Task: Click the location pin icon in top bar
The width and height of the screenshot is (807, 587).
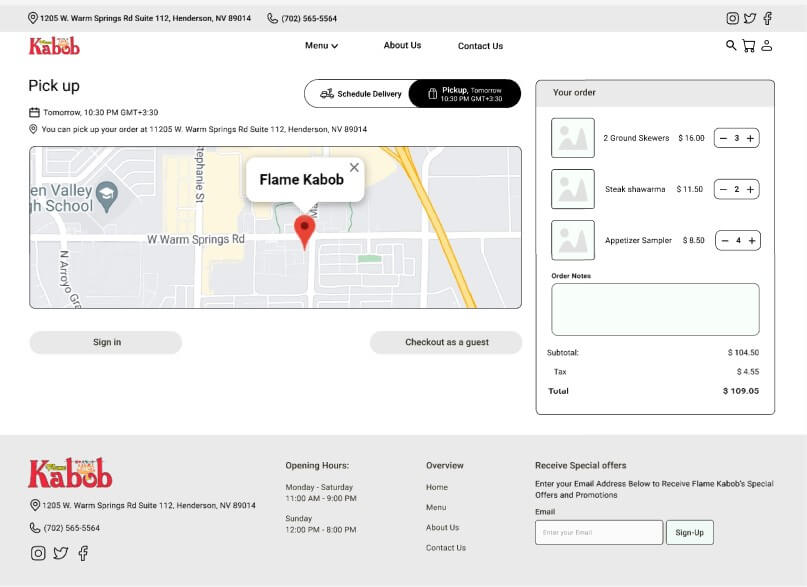Action: 32,18
